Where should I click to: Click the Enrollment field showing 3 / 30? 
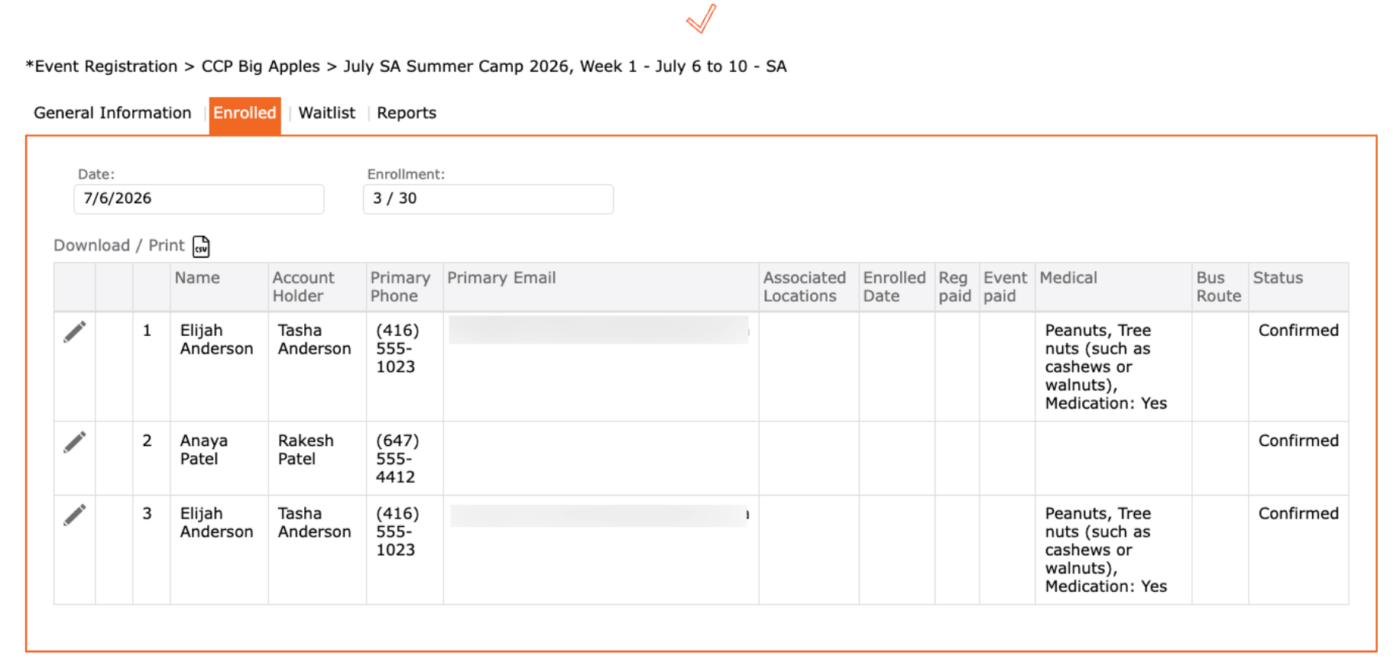(488, 199)
